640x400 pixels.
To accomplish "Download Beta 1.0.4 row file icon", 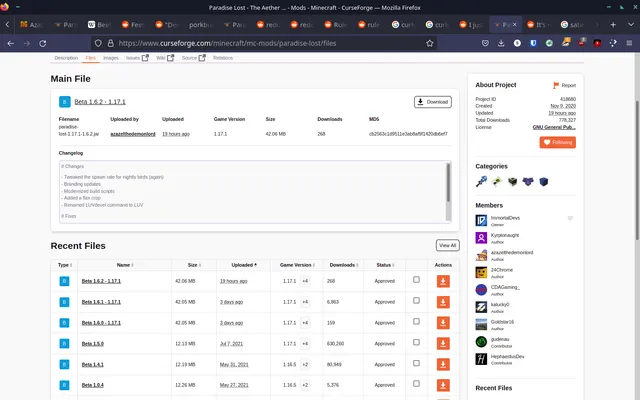I will [x=443, y=385].
